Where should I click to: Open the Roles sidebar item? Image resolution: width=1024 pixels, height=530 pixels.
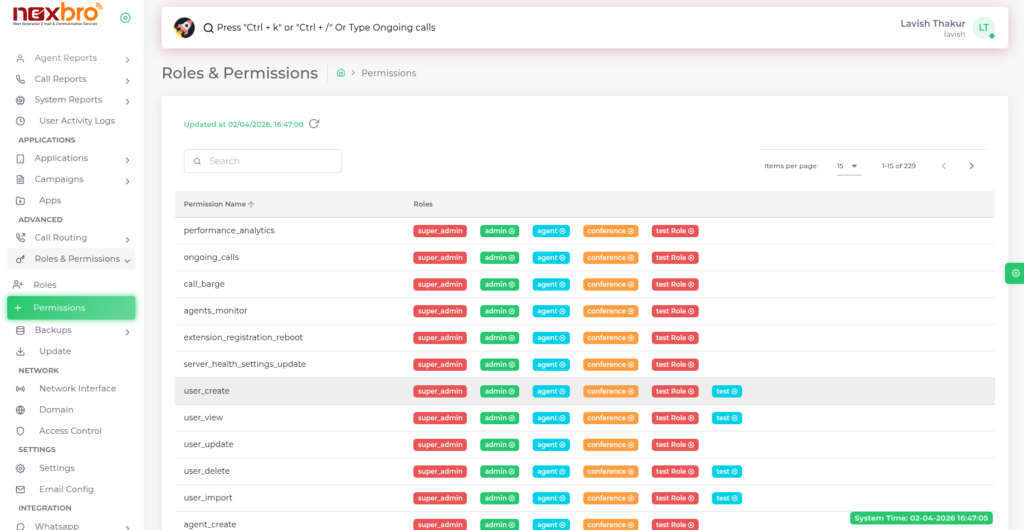point(45,285)
